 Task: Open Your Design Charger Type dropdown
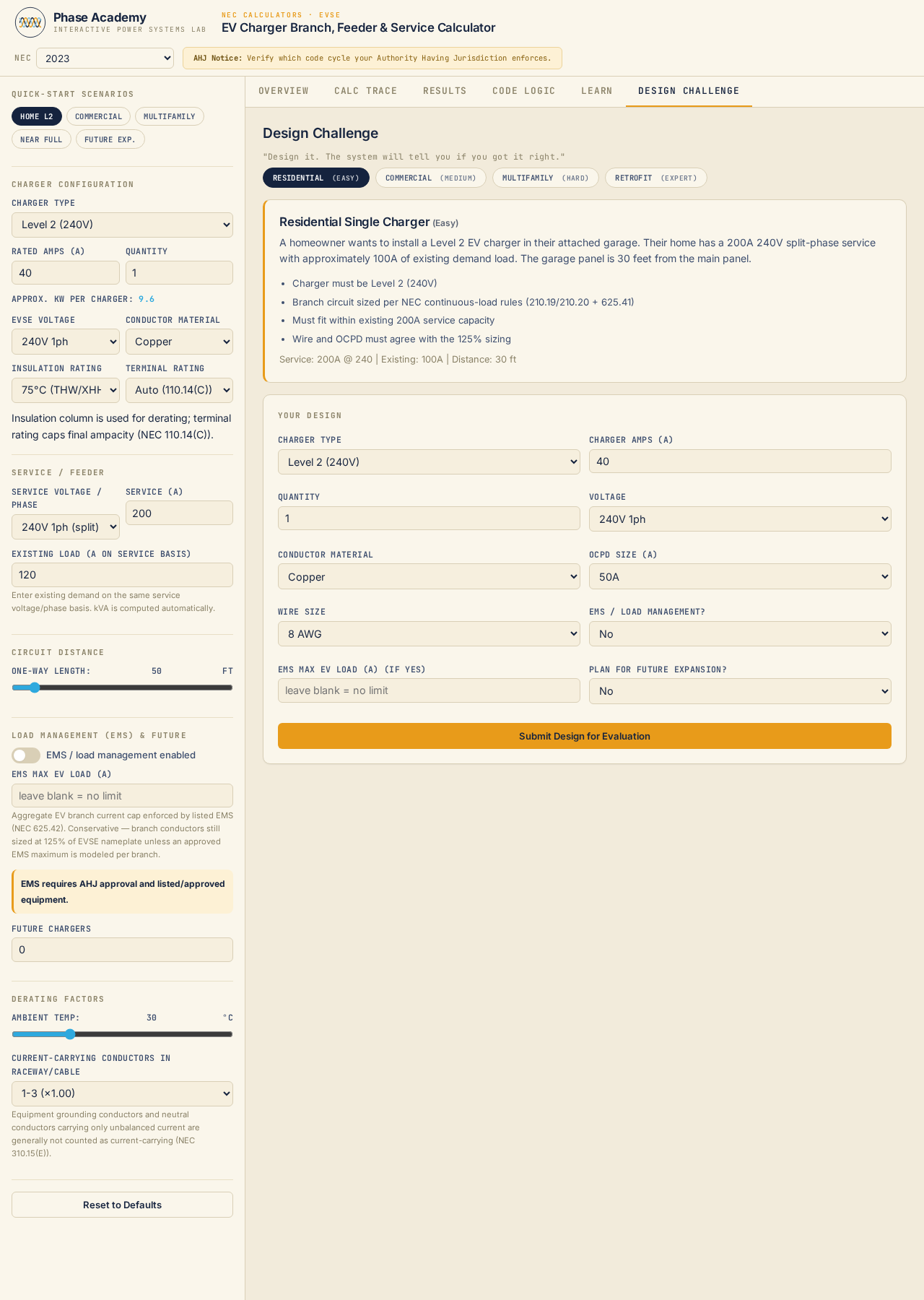point(429,462)
